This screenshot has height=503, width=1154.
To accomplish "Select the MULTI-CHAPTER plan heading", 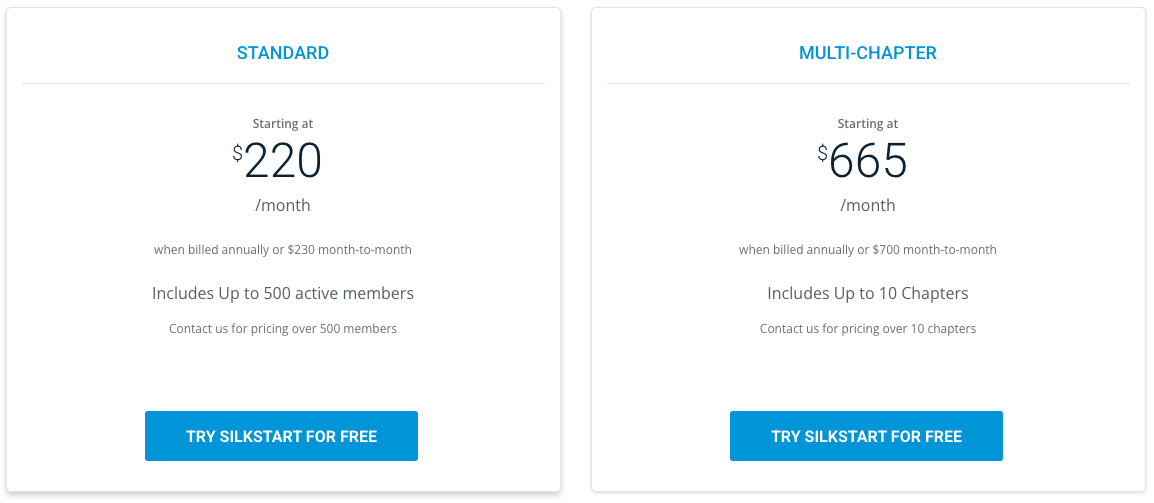I will tap(868, 53).
